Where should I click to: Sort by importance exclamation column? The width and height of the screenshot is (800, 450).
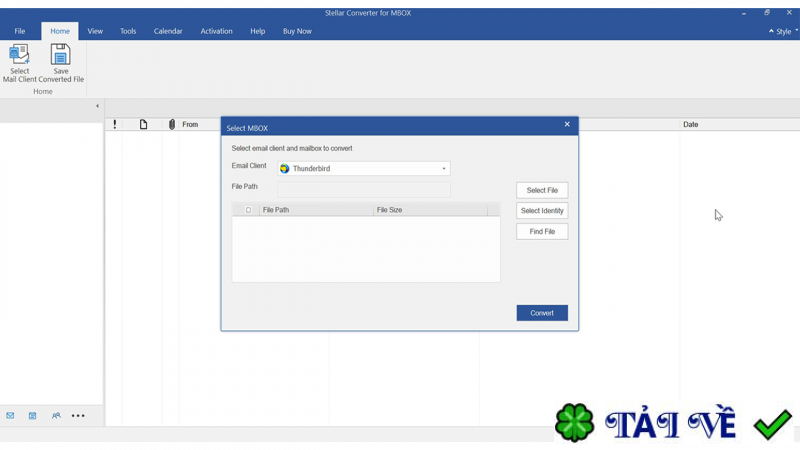[115, 124]
